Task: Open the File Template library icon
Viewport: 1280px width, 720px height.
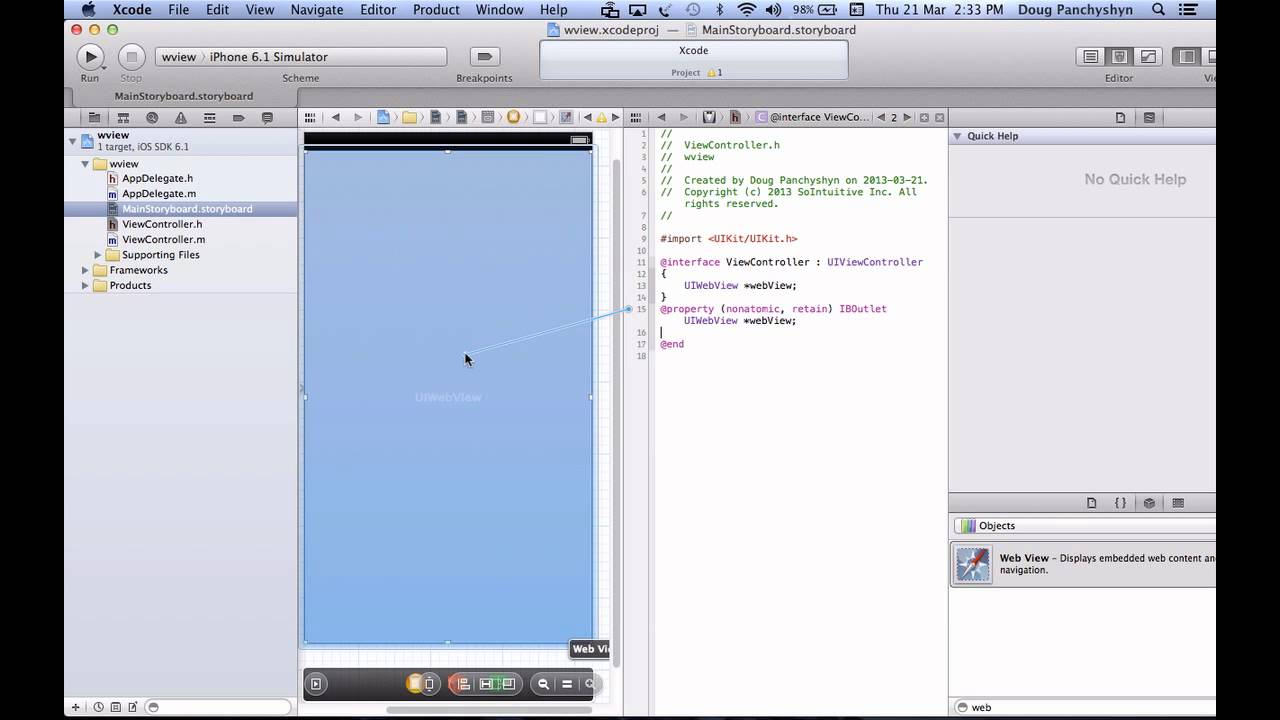Action: tap(1092, 503)
